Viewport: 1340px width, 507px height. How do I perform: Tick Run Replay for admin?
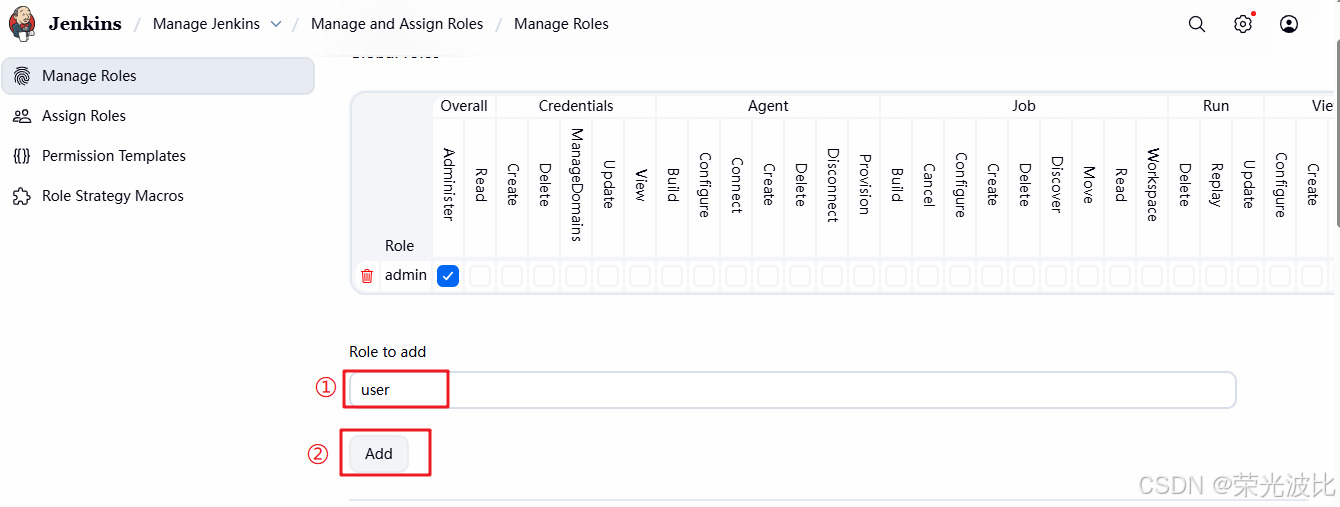(x=1216, y=276)
